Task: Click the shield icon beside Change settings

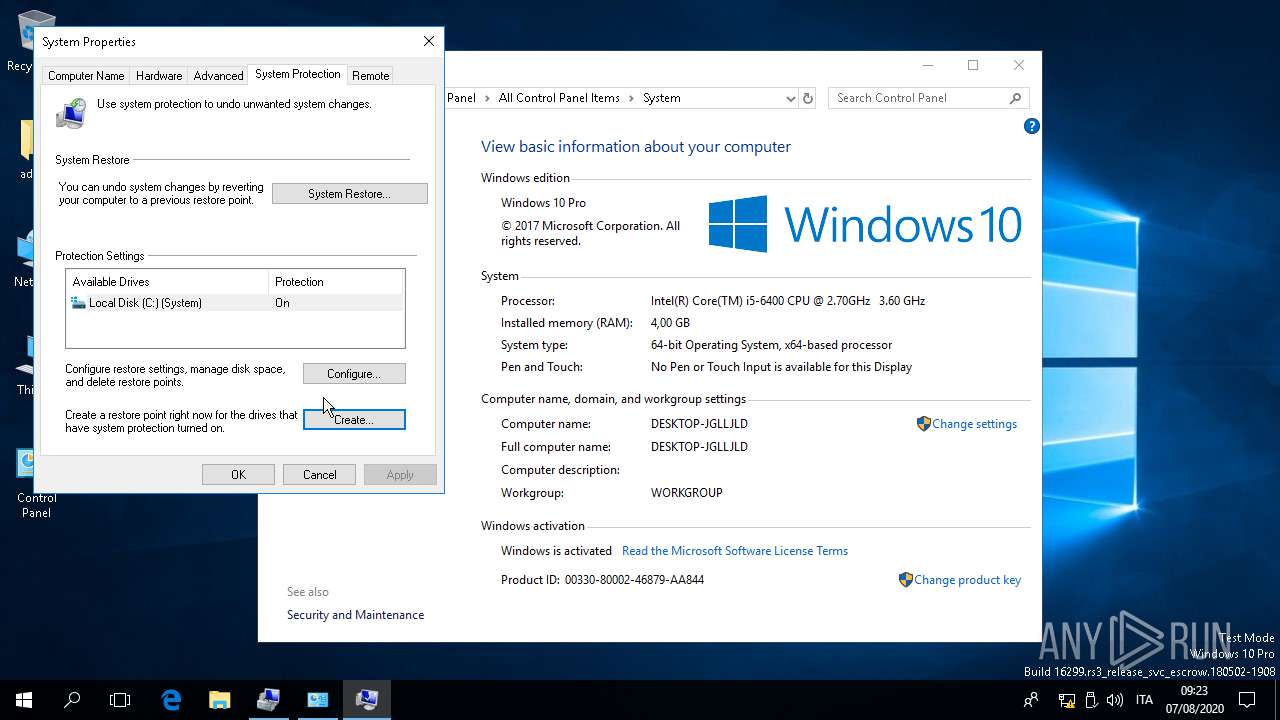Action: 923,424
